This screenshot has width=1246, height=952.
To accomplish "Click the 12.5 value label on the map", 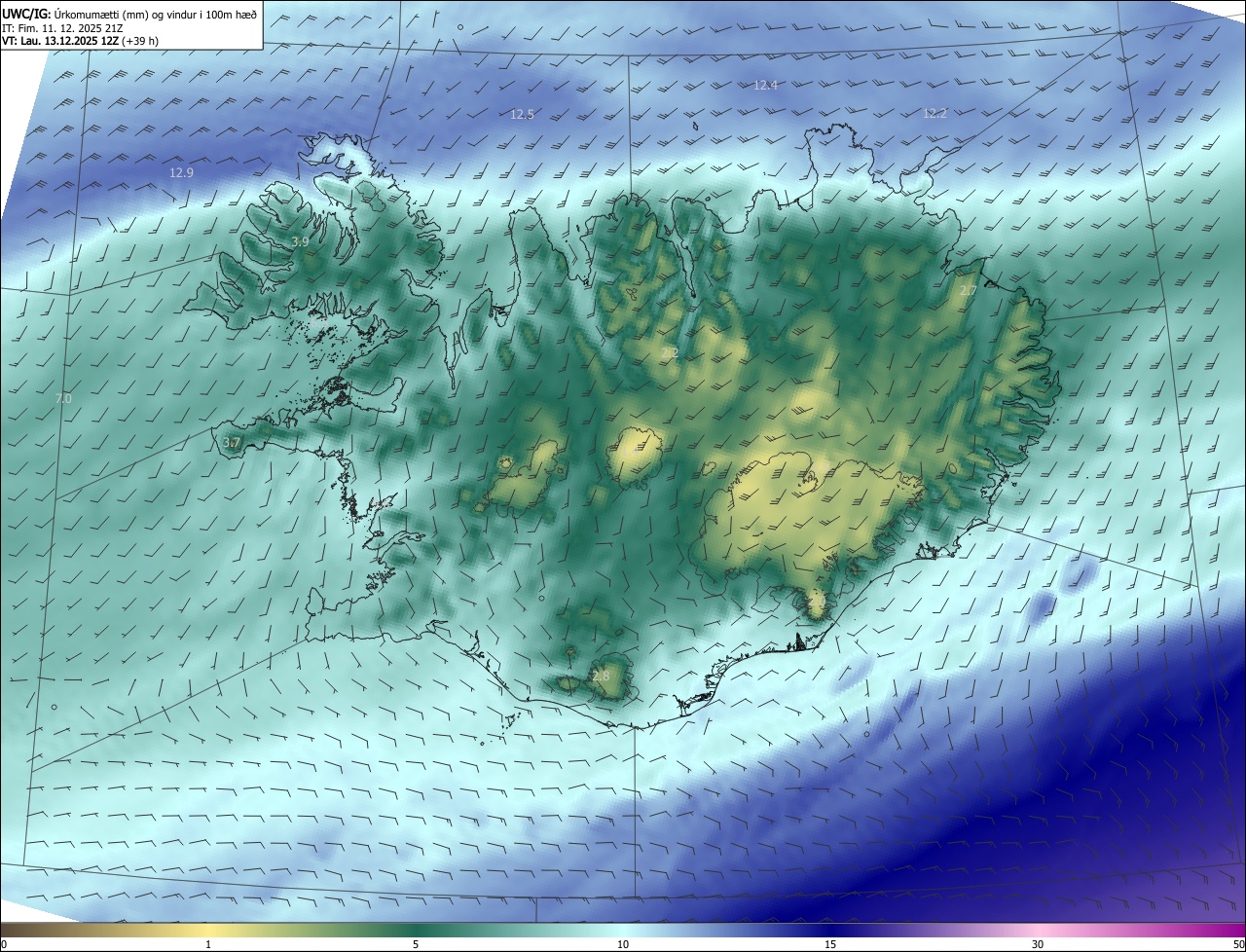I will (522, 114).
